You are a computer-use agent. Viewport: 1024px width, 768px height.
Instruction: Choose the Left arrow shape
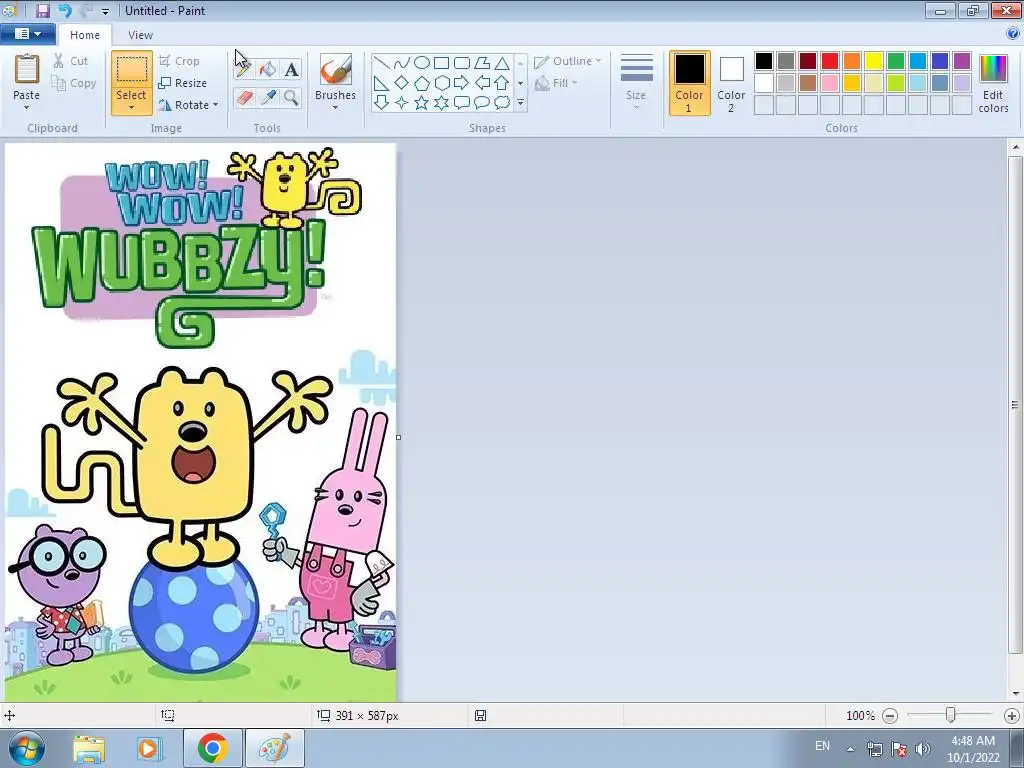(482, 83)
